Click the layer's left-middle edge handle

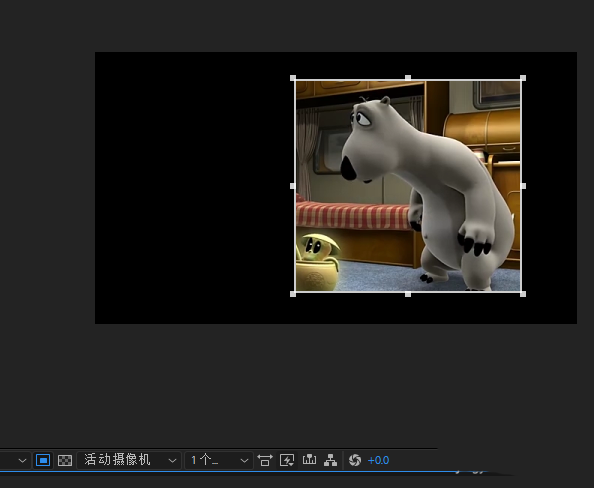point(292,186)
